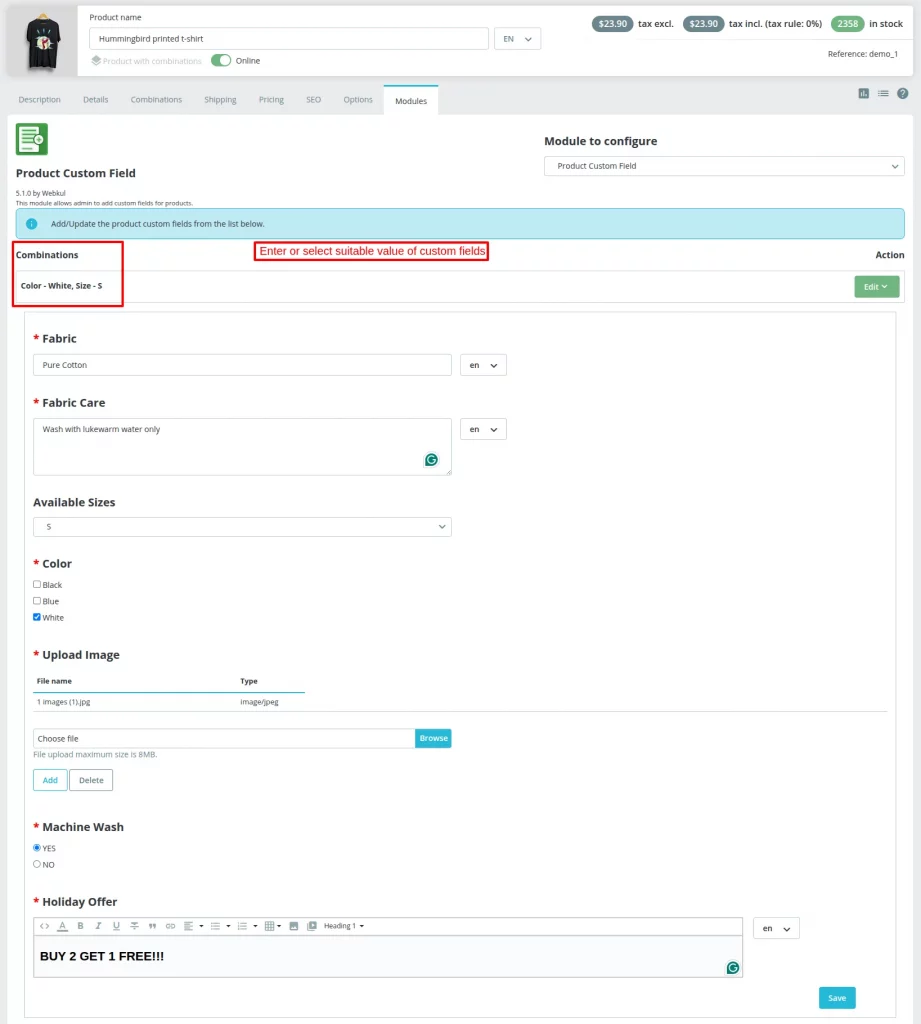Switch to the Combinations tab
The width and height of the screenshot is (921, 1024).
coord(156,99)
